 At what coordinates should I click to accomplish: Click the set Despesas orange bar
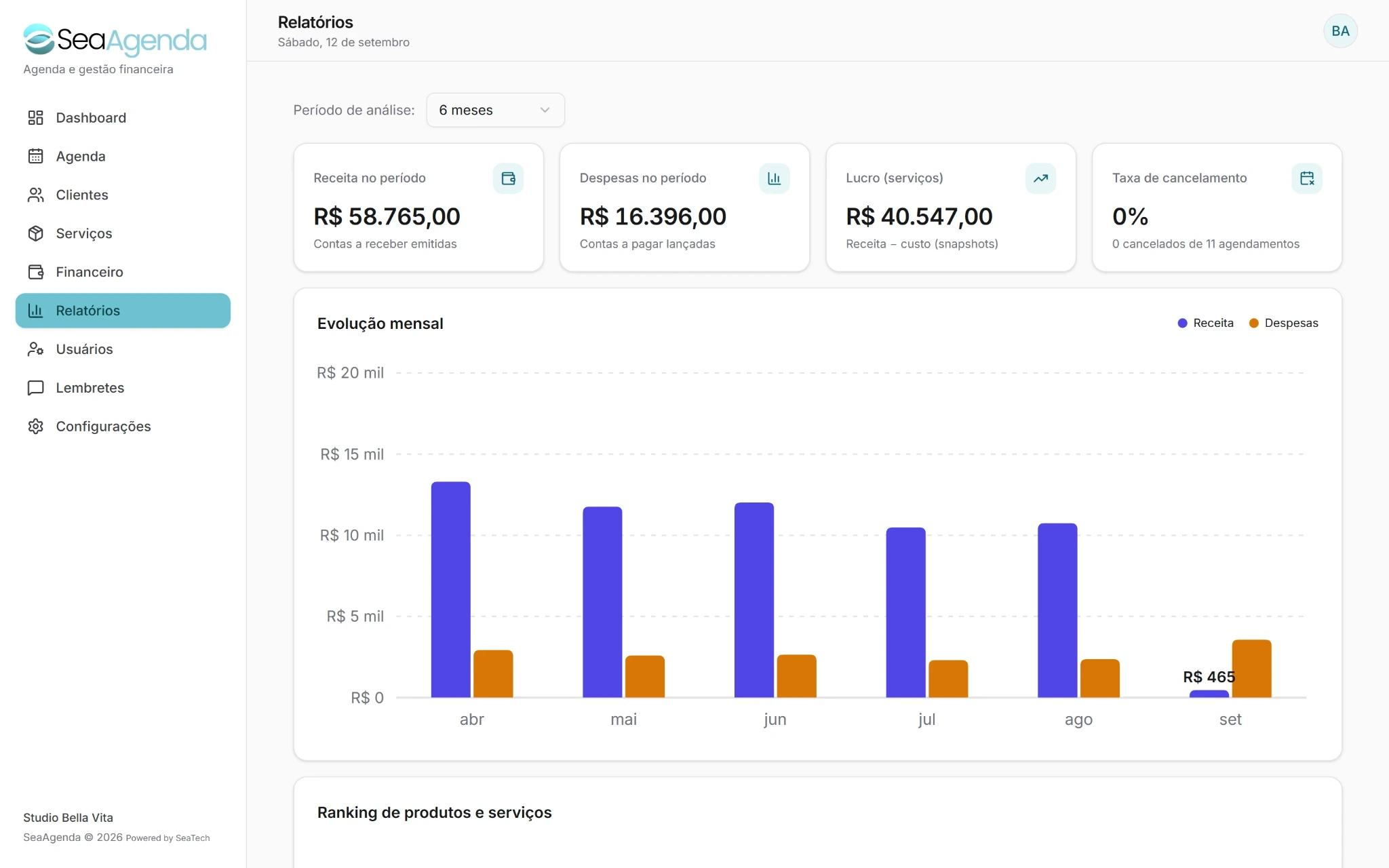(x=1251, y=669)
